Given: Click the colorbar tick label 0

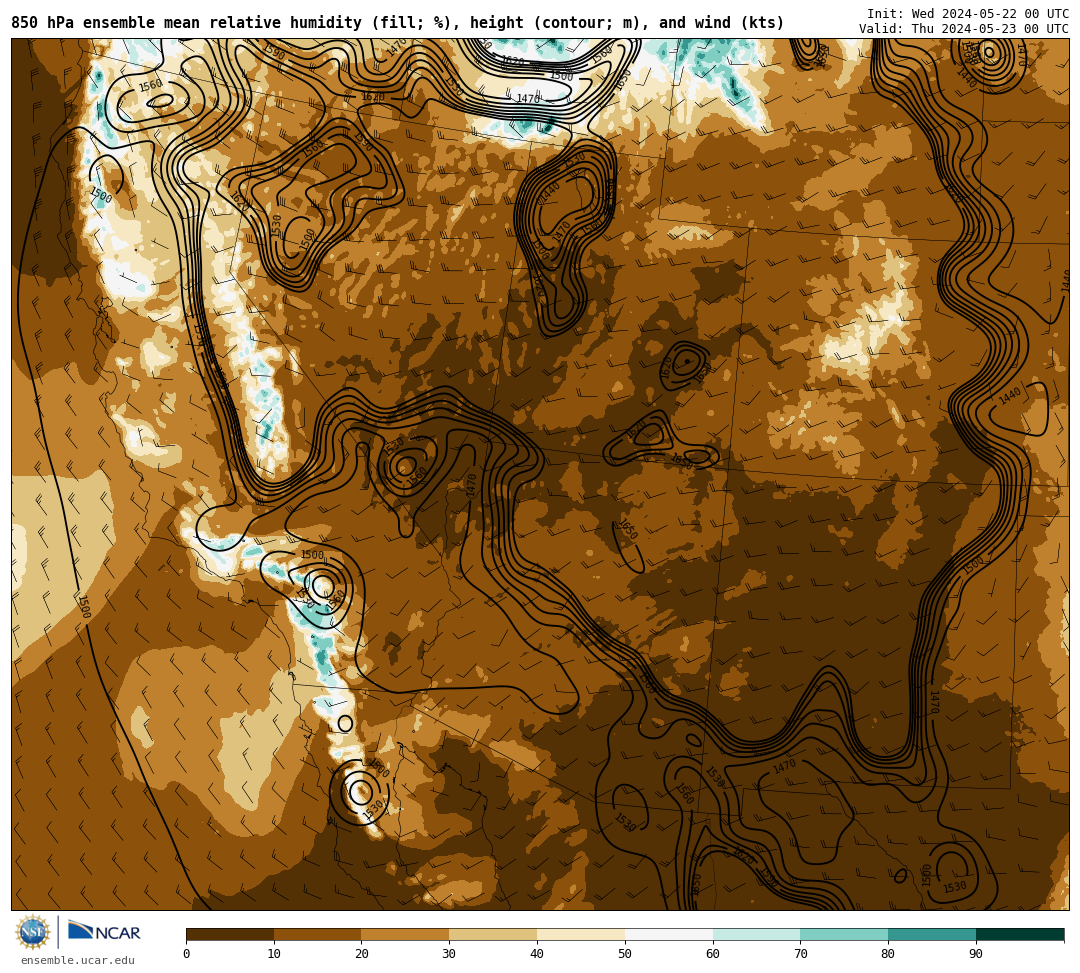Looking at the screenshot, I should click(x=187, y=954).
